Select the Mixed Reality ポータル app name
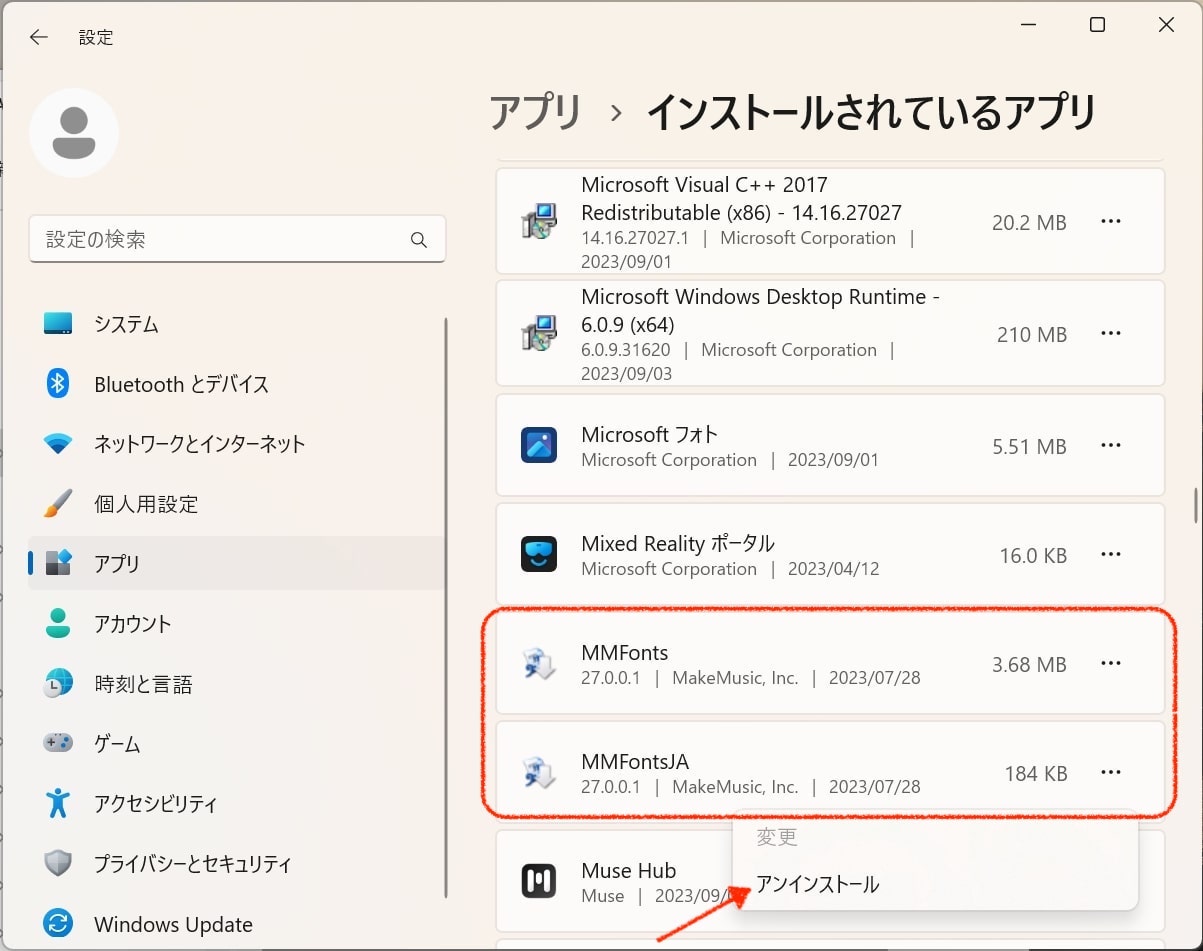1203x951 pixels. [678, 543]
